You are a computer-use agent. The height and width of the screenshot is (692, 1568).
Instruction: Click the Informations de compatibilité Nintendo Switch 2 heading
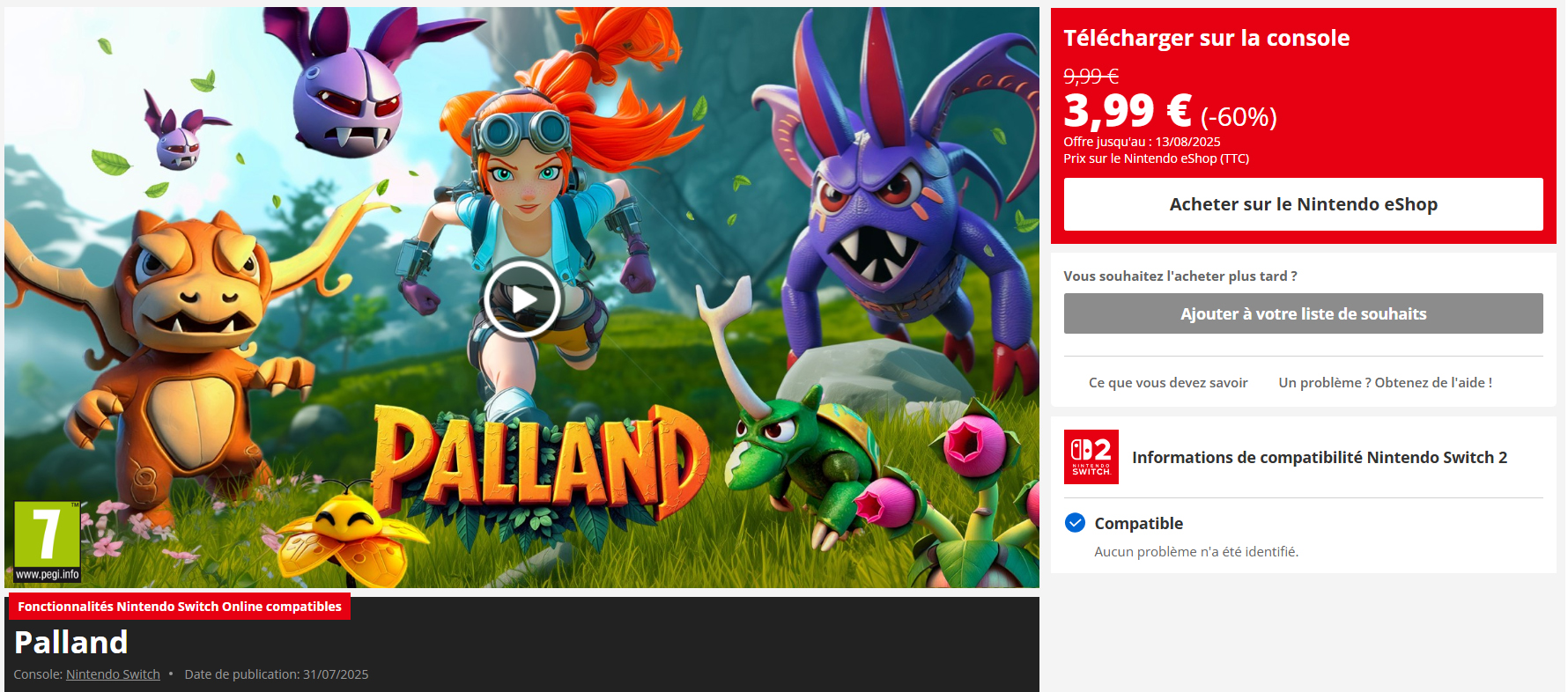click(x=1320, y=458)
